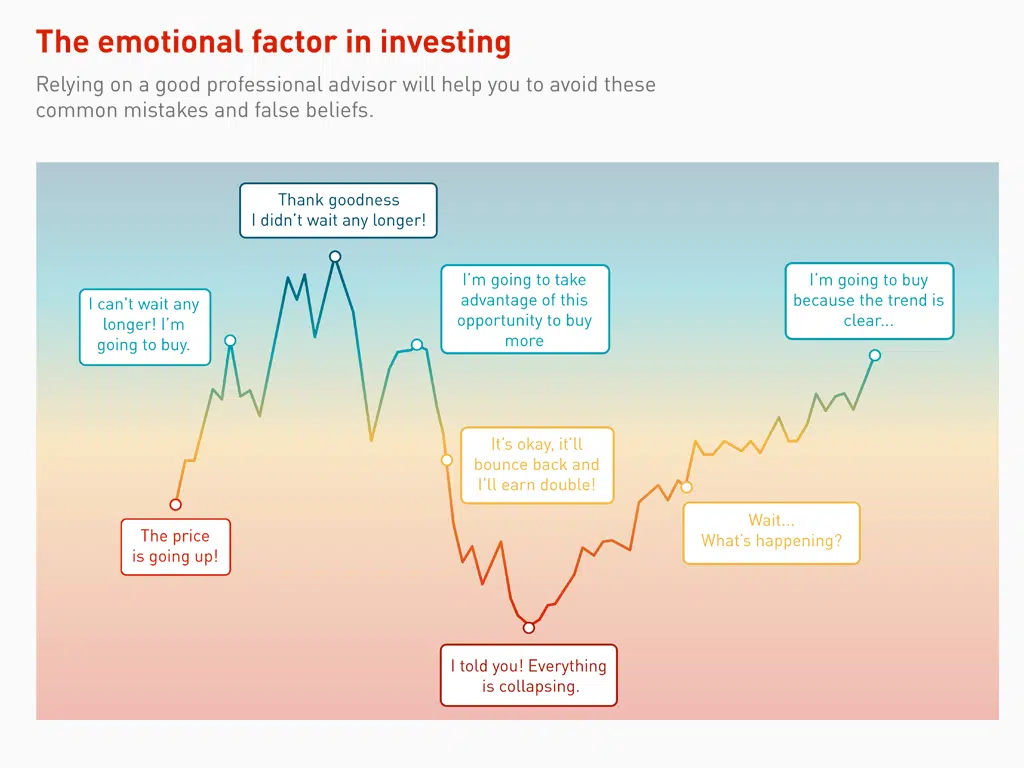This screenshot has height=768, width=1024.
Task: Select the marker next to "take advantage" callout
Action: tap(417, 345)
